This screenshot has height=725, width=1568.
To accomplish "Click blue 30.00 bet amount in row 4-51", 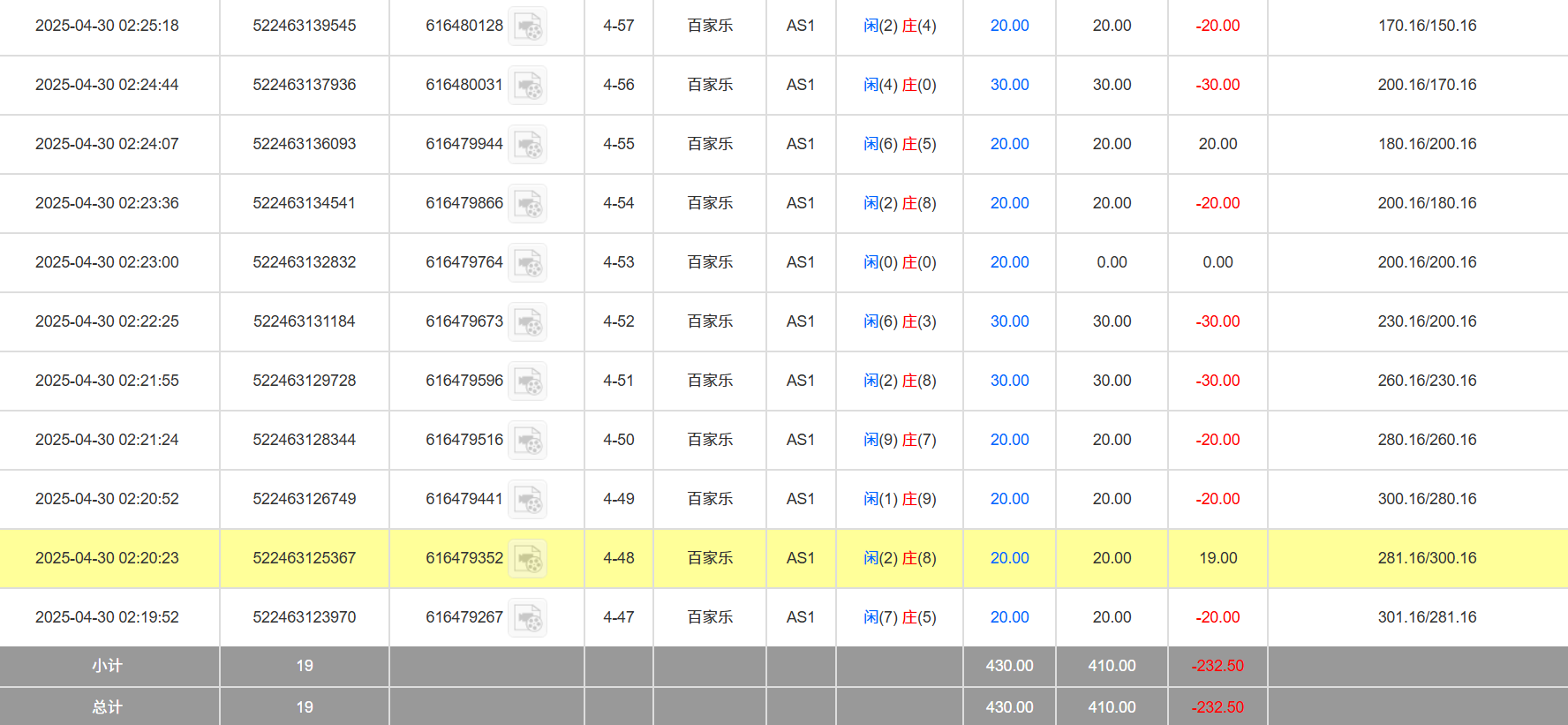I will pos(1009,381).
